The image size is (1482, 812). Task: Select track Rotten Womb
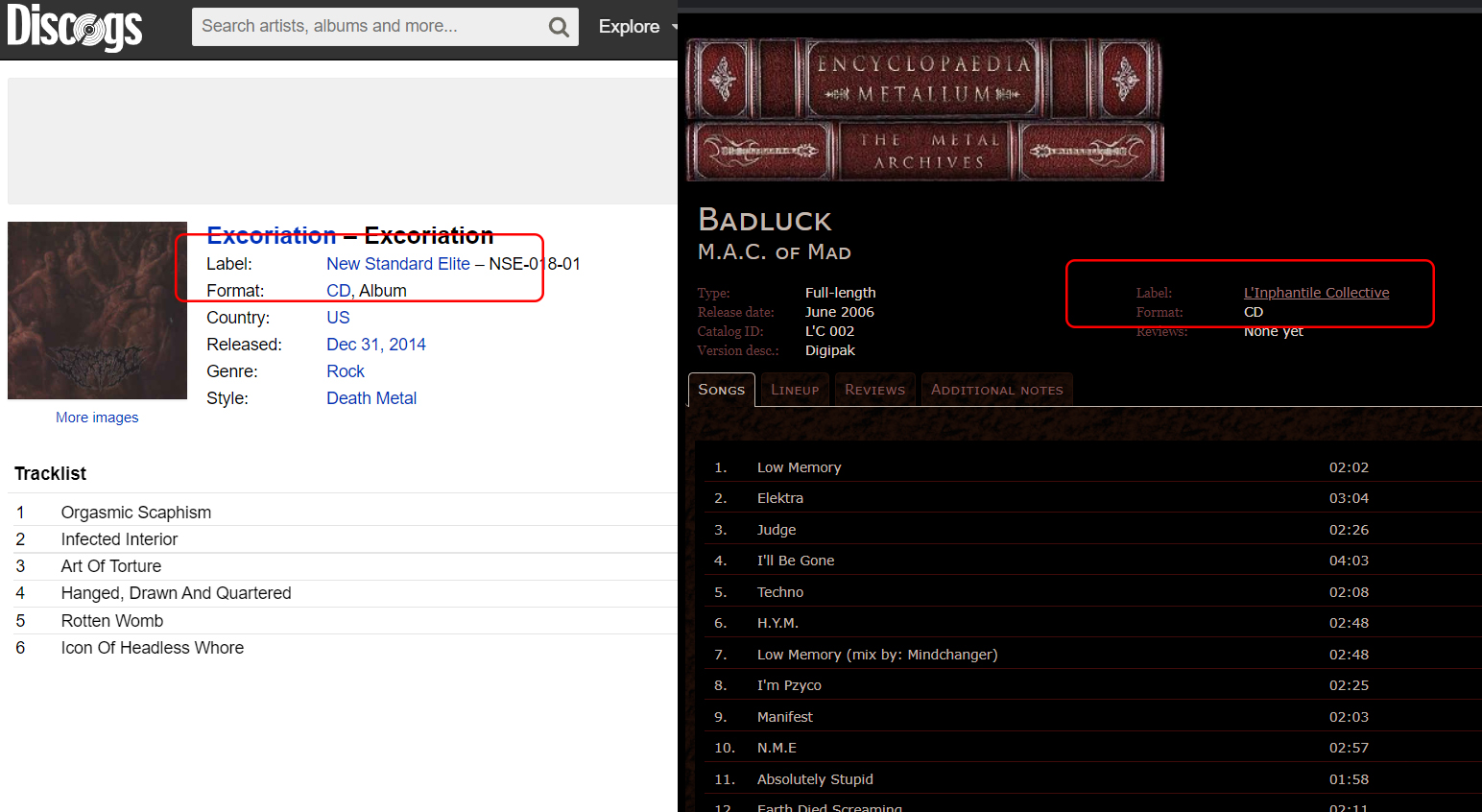click(x=112, y=621)
